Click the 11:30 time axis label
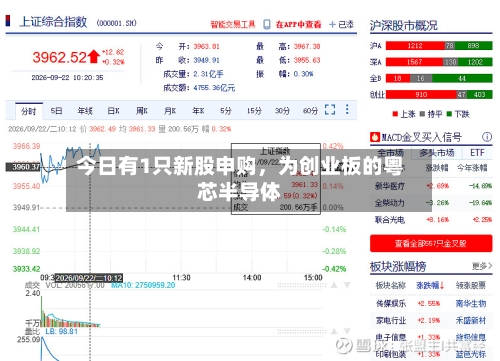Screen dimensions: 500x361 pyautogui.click(x=181, y=277)
